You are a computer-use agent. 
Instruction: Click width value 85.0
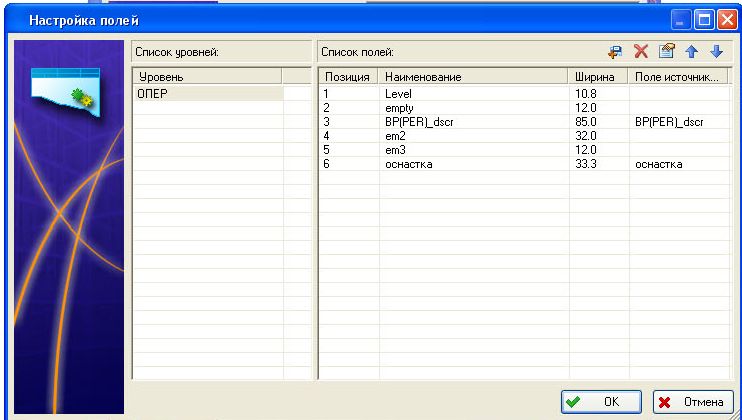(586, 122)
